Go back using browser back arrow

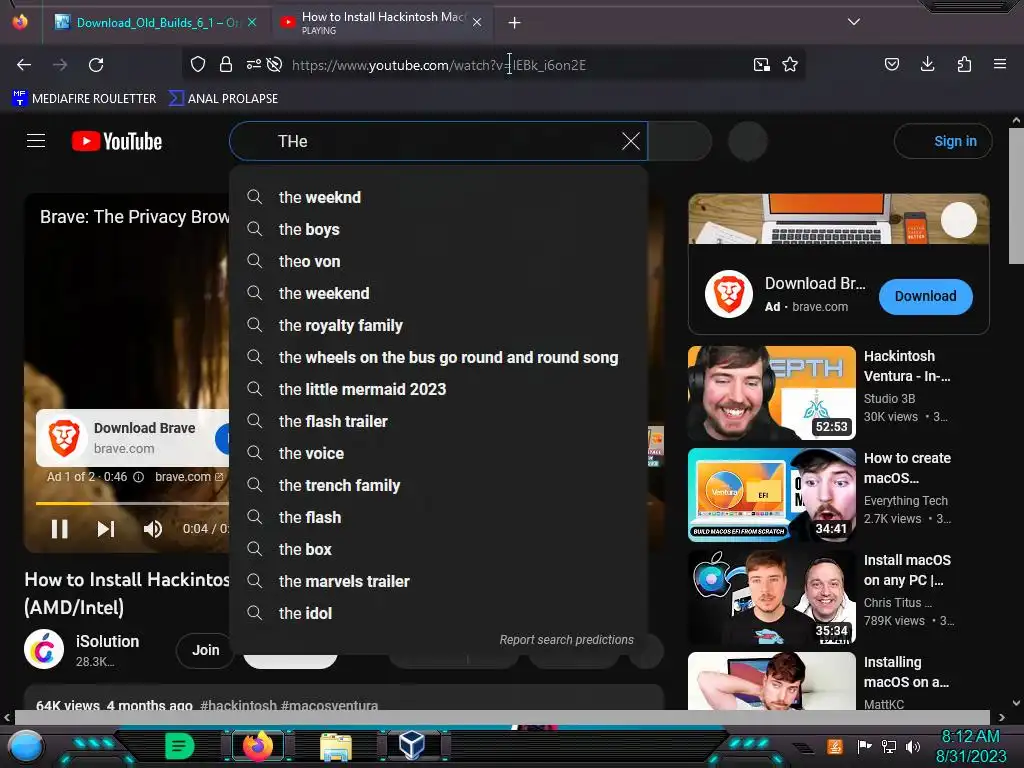click(x=24, y=65)
